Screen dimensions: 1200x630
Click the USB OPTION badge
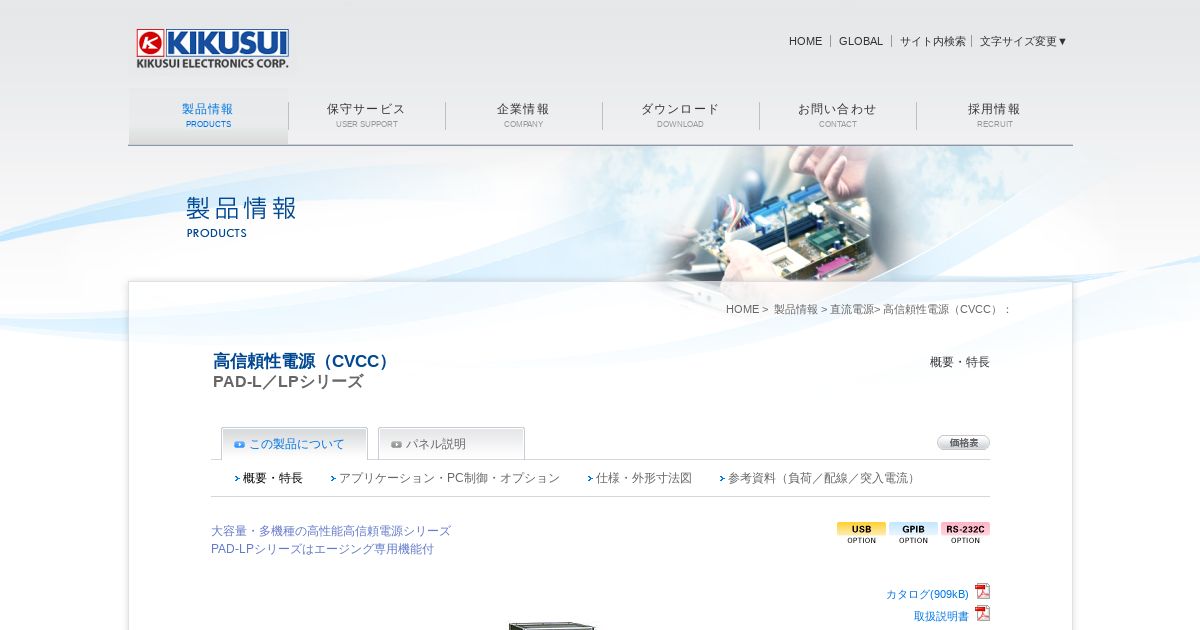coord(861,533)
